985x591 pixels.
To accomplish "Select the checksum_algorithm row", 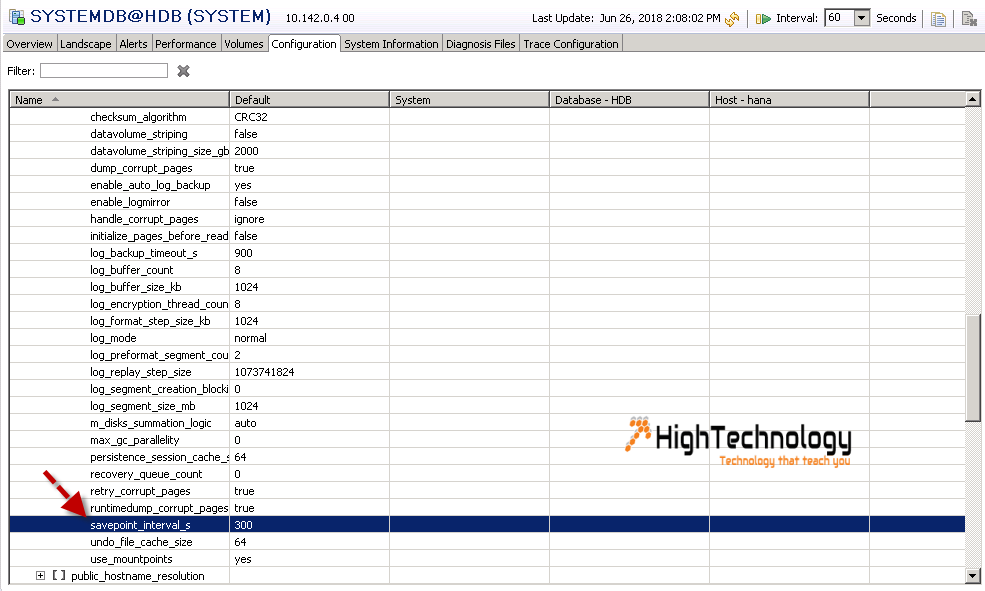I will [487, 117].
